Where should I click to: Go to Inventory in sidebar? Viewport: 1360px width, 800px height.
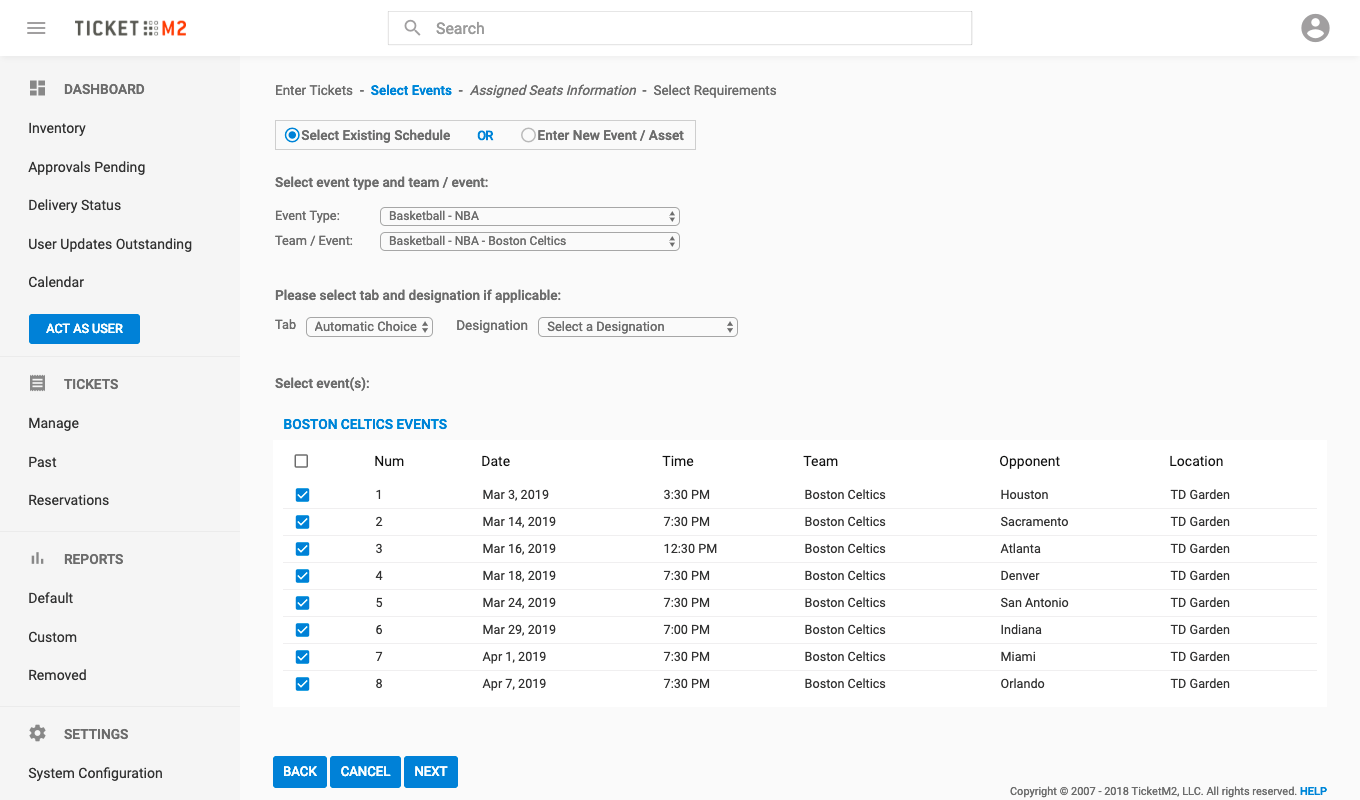[x=57, y=128]
